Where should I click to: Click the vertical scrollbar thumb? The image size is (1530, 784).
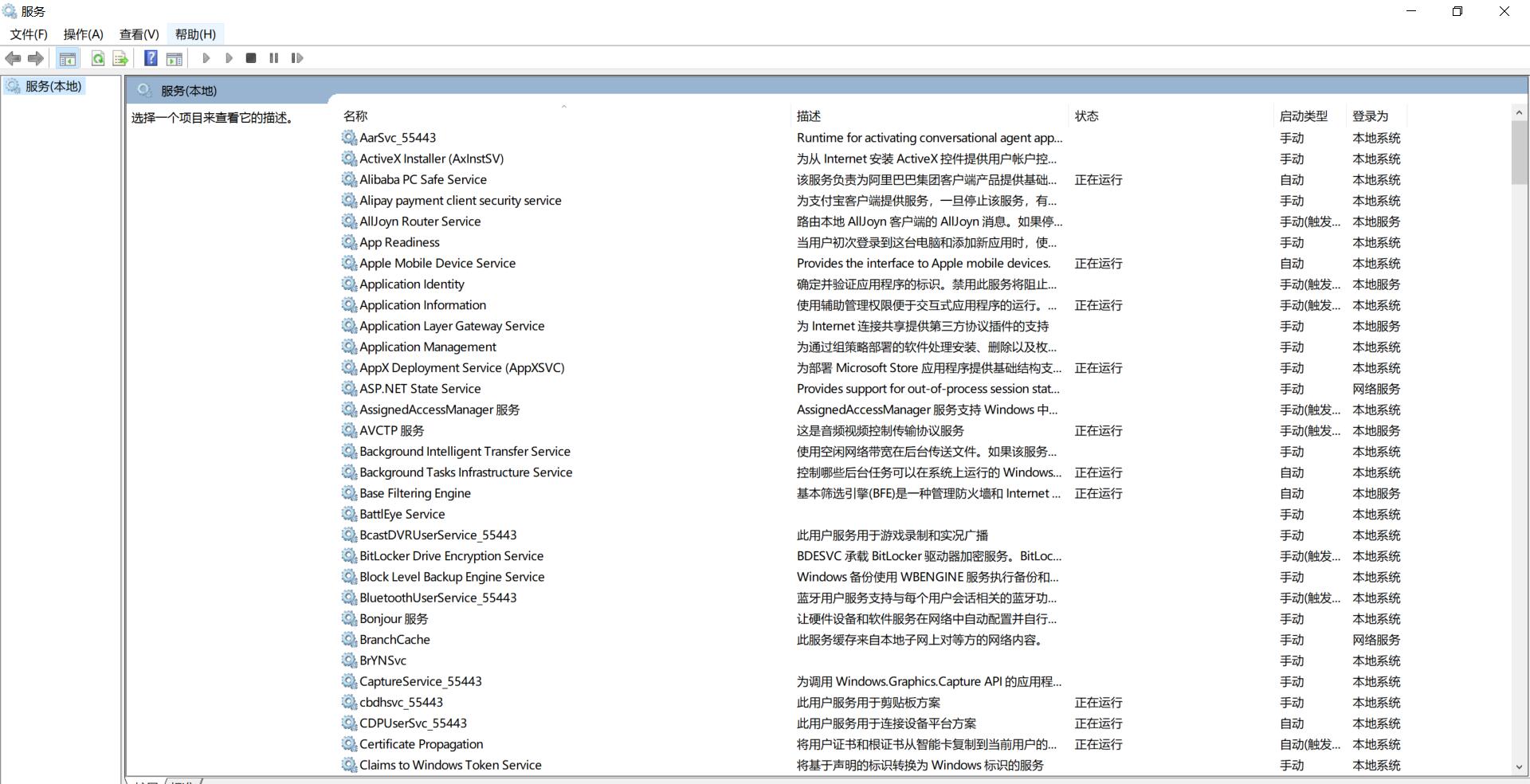click(1519, 153)
